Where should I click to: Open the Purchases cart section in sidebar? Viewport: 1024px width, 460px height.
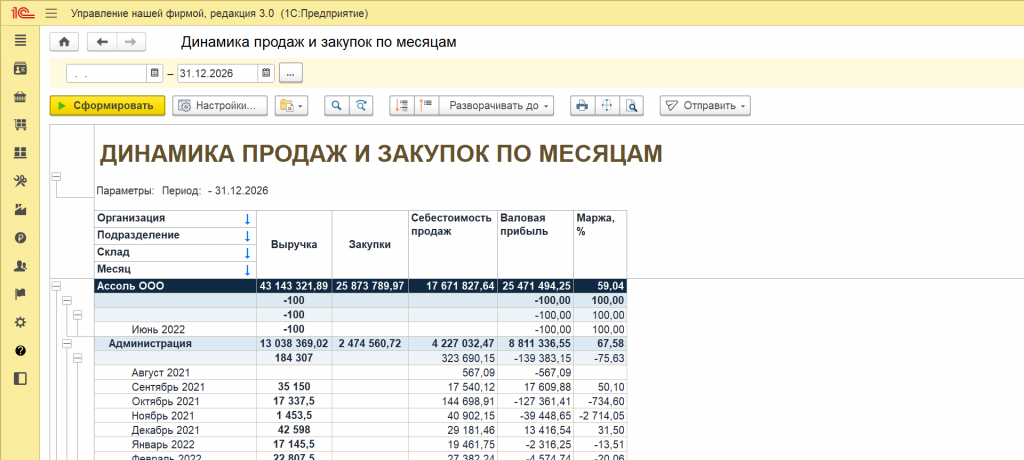point(20,125)
